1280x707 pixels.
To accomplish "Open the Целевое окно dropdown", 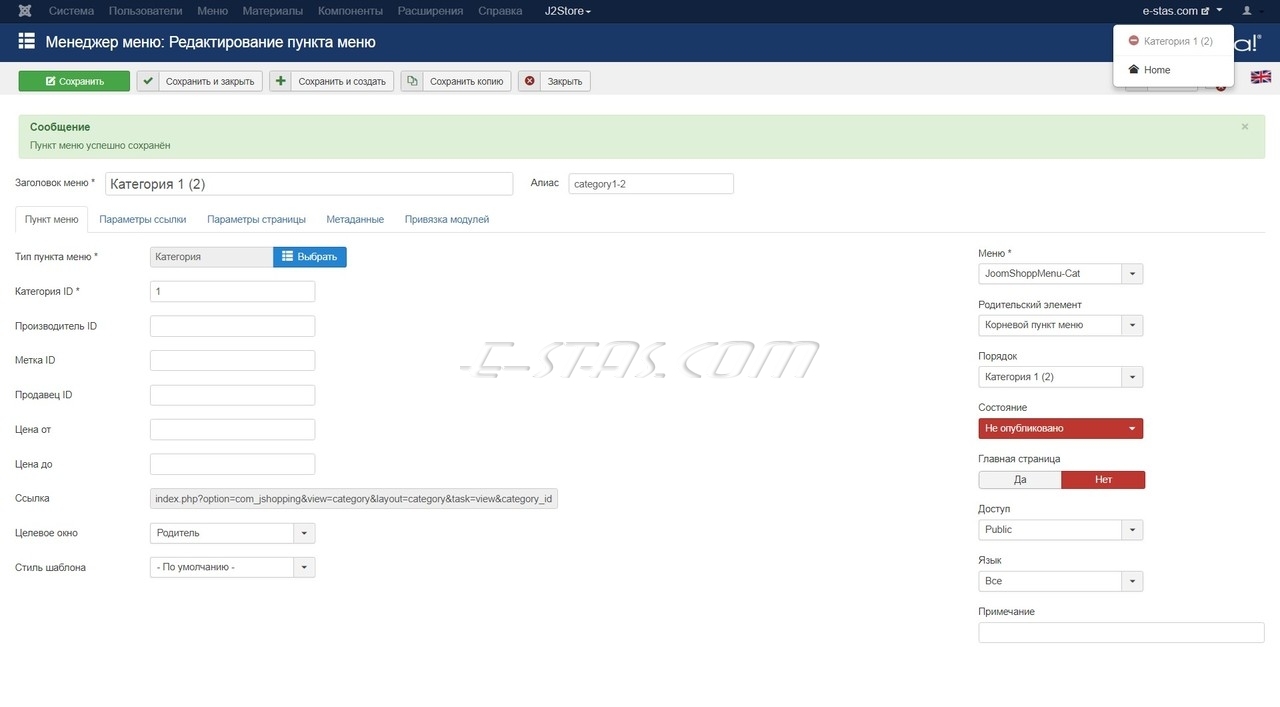I will pyautogui.click(x=232, y=533).
